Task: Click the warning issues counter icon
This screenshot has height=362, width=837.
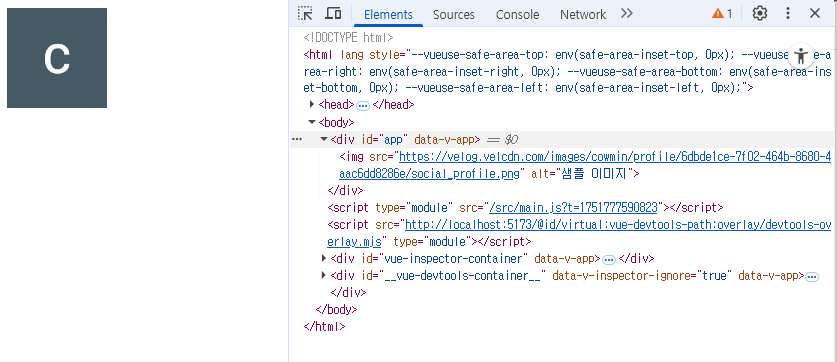Action: (722, 14)
